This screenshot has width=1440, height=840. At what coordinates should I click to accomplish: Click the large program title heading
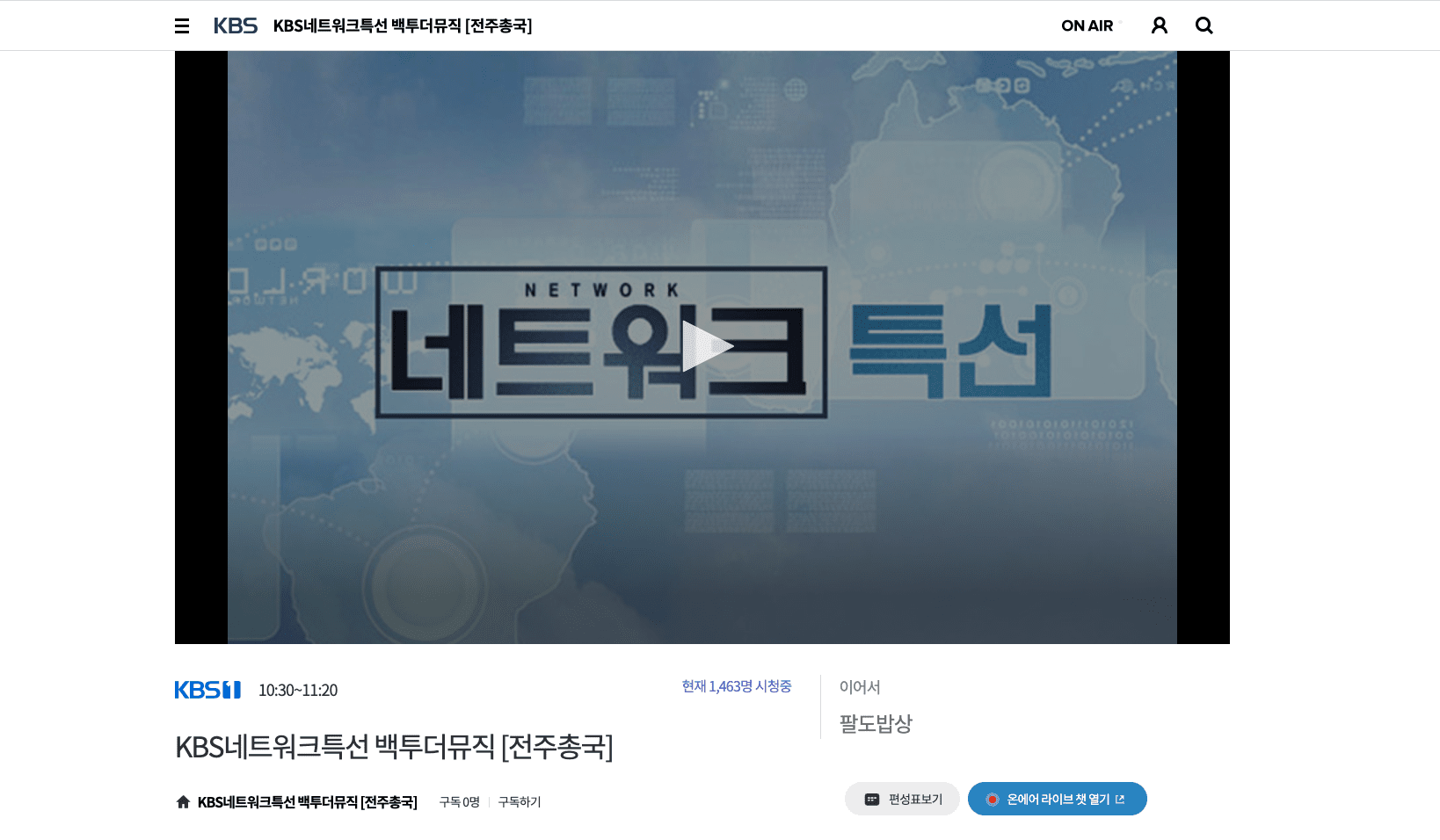pos(394,747)
